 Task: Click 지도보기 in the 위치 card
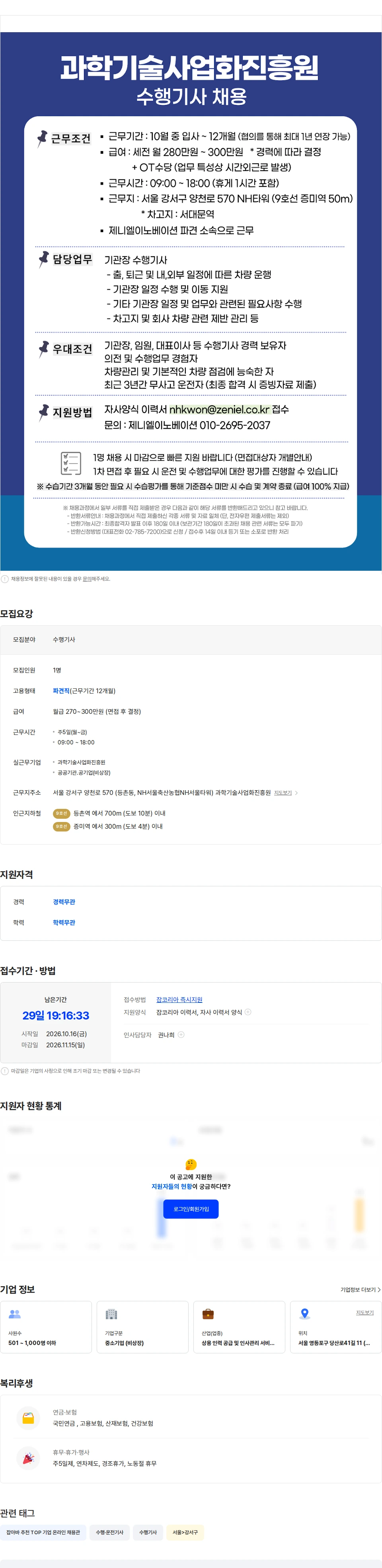point(365,1312)
